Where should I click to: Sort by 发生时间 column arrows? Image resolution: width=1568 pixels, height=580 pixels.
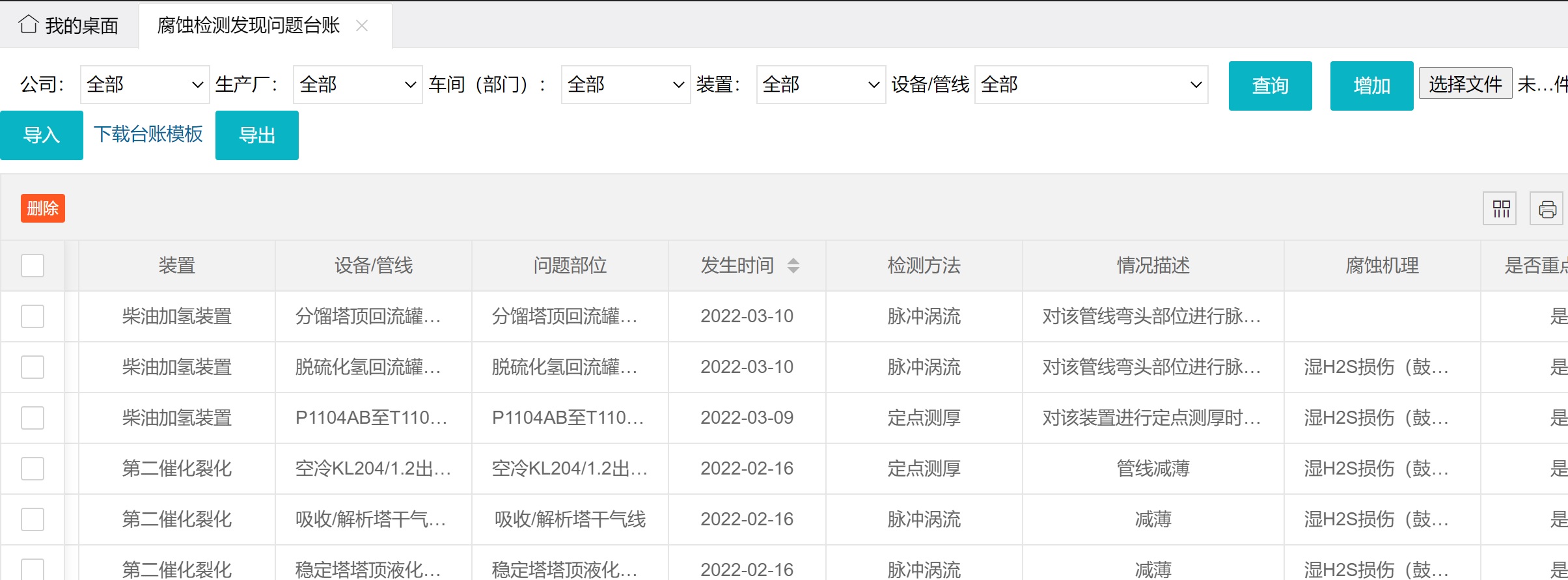pyautogui.click(x=793, y=266)
